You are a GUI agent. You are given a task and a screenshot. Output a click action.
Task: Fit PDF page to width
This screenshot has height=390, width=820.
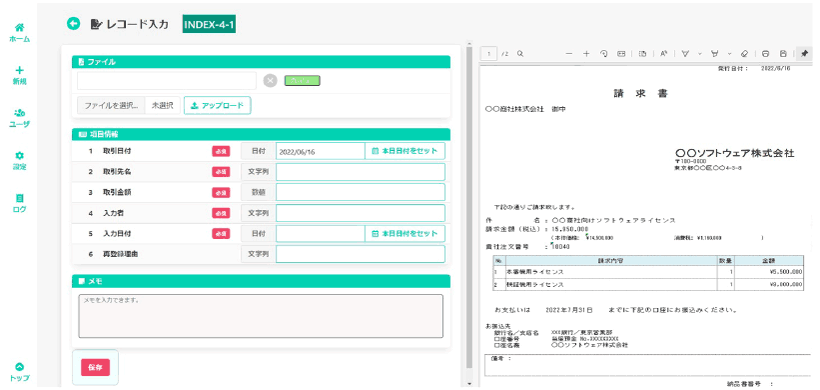point(621,53)
